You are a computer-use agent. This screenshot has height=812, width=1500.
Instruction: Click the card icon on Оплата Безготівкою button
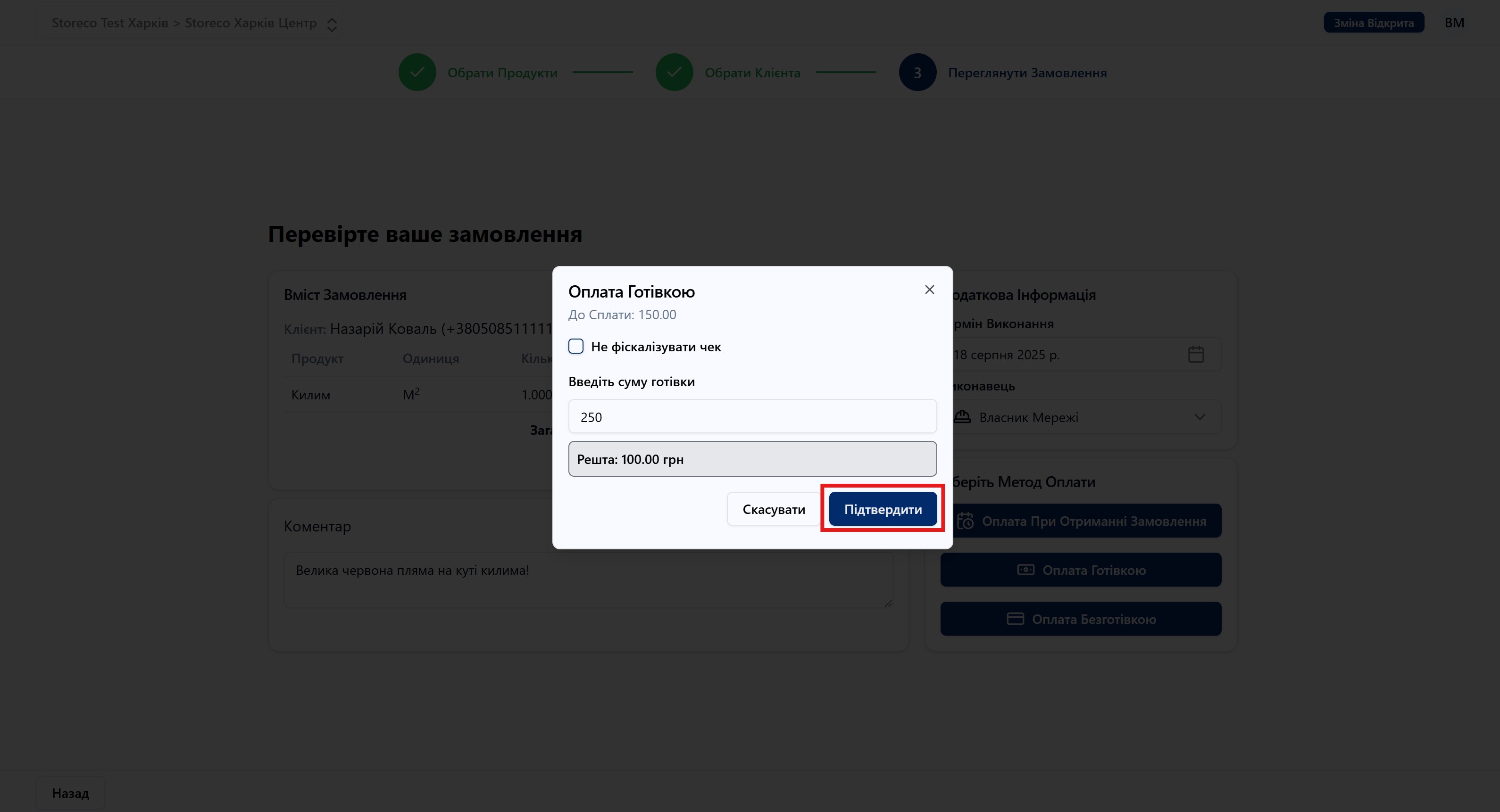click(x=1015, y=619)
